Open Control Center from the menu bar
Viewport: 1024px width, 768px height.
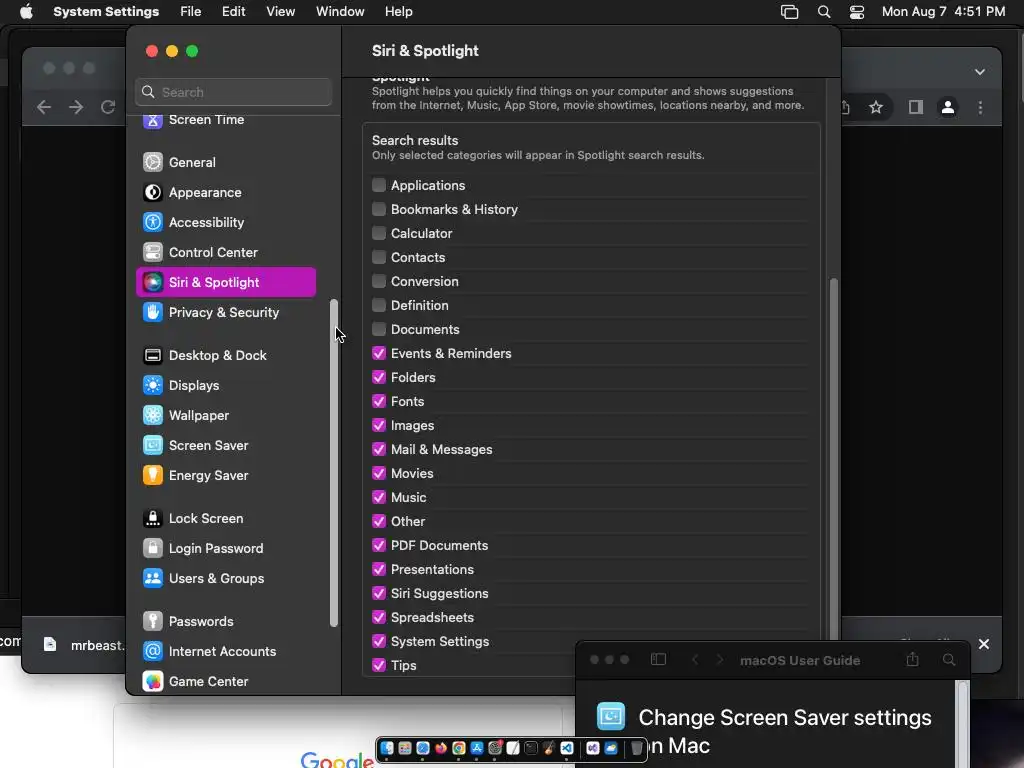pyautogui.click(x=857, y=12)
